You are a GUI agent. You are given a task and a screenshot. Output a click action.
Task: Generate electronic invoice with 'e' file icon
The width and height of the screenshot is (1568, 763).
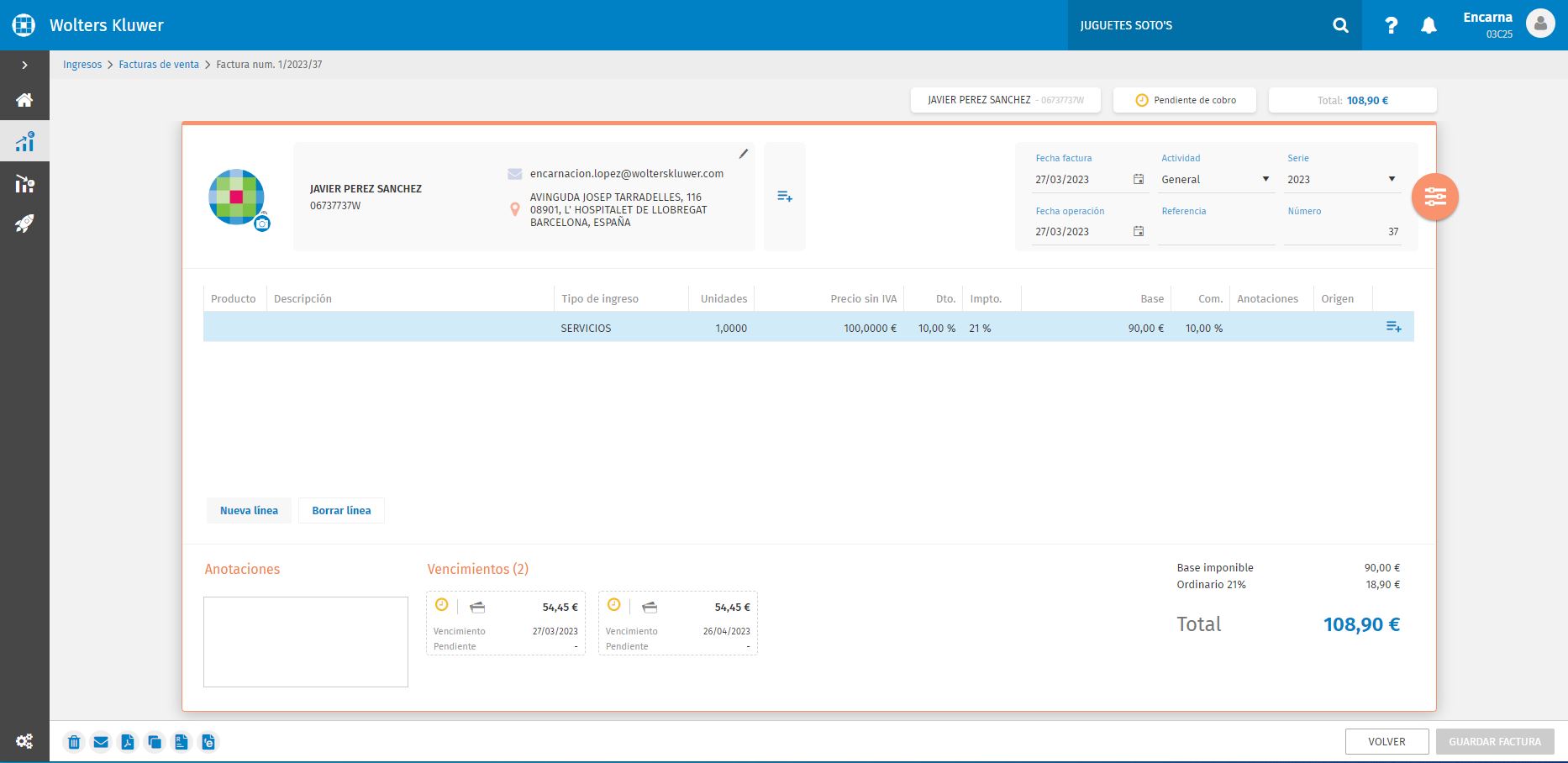208,742
